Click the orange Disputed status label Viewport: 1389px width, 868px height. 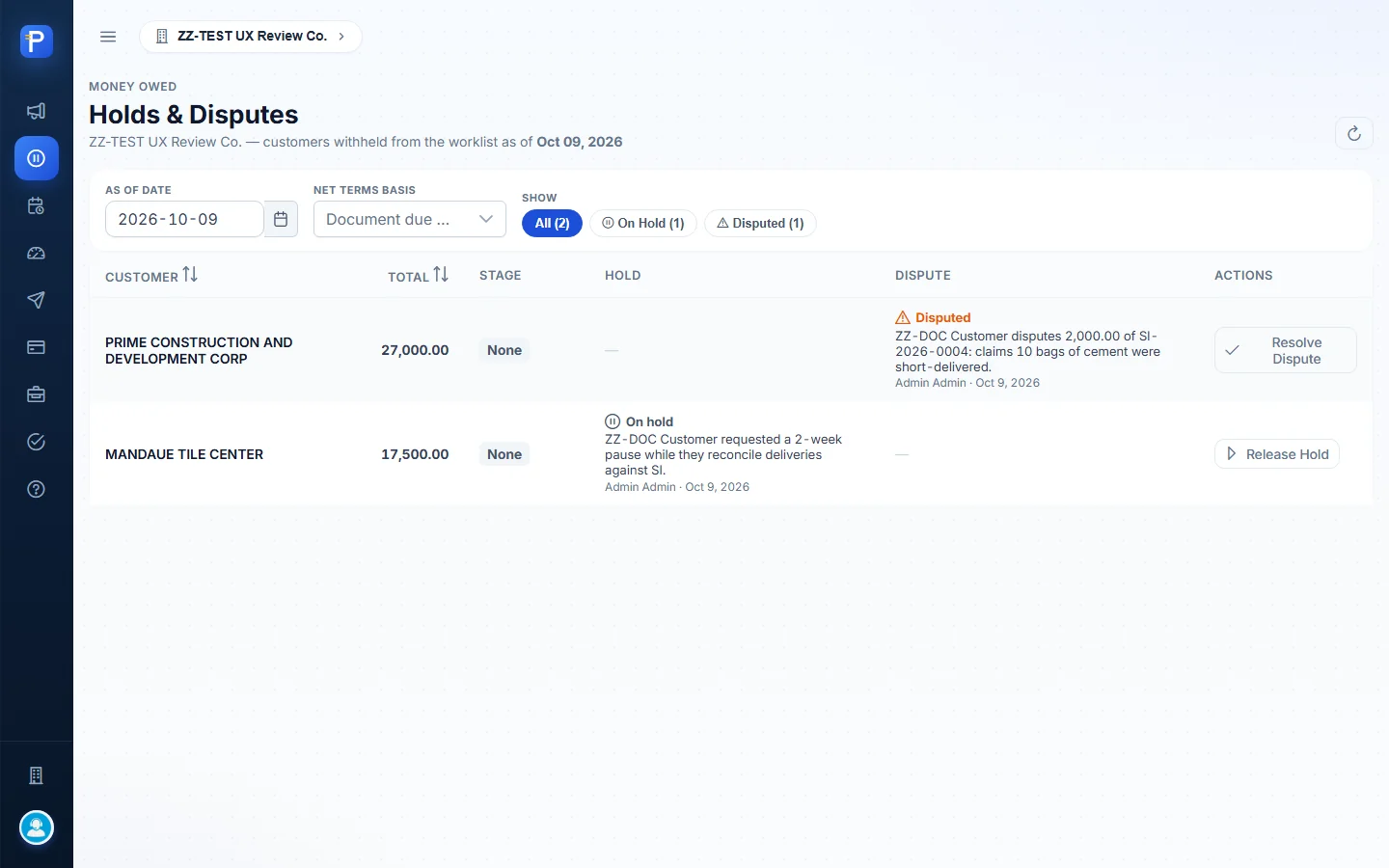(x=933, y=317)
